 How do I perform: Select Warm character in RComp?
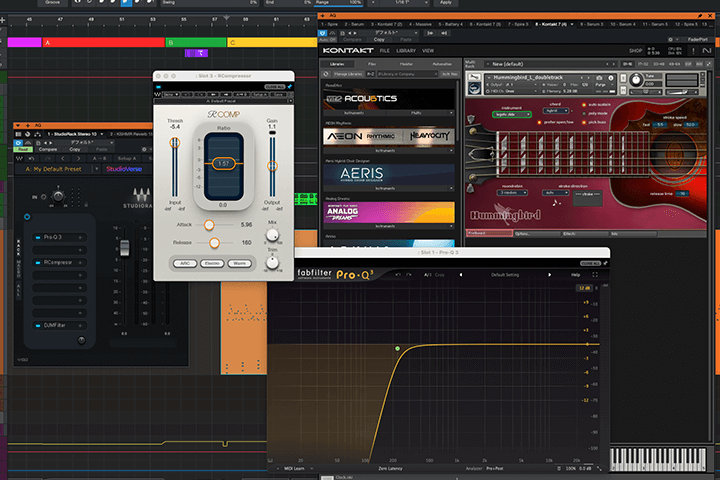[x=239, y=264]
